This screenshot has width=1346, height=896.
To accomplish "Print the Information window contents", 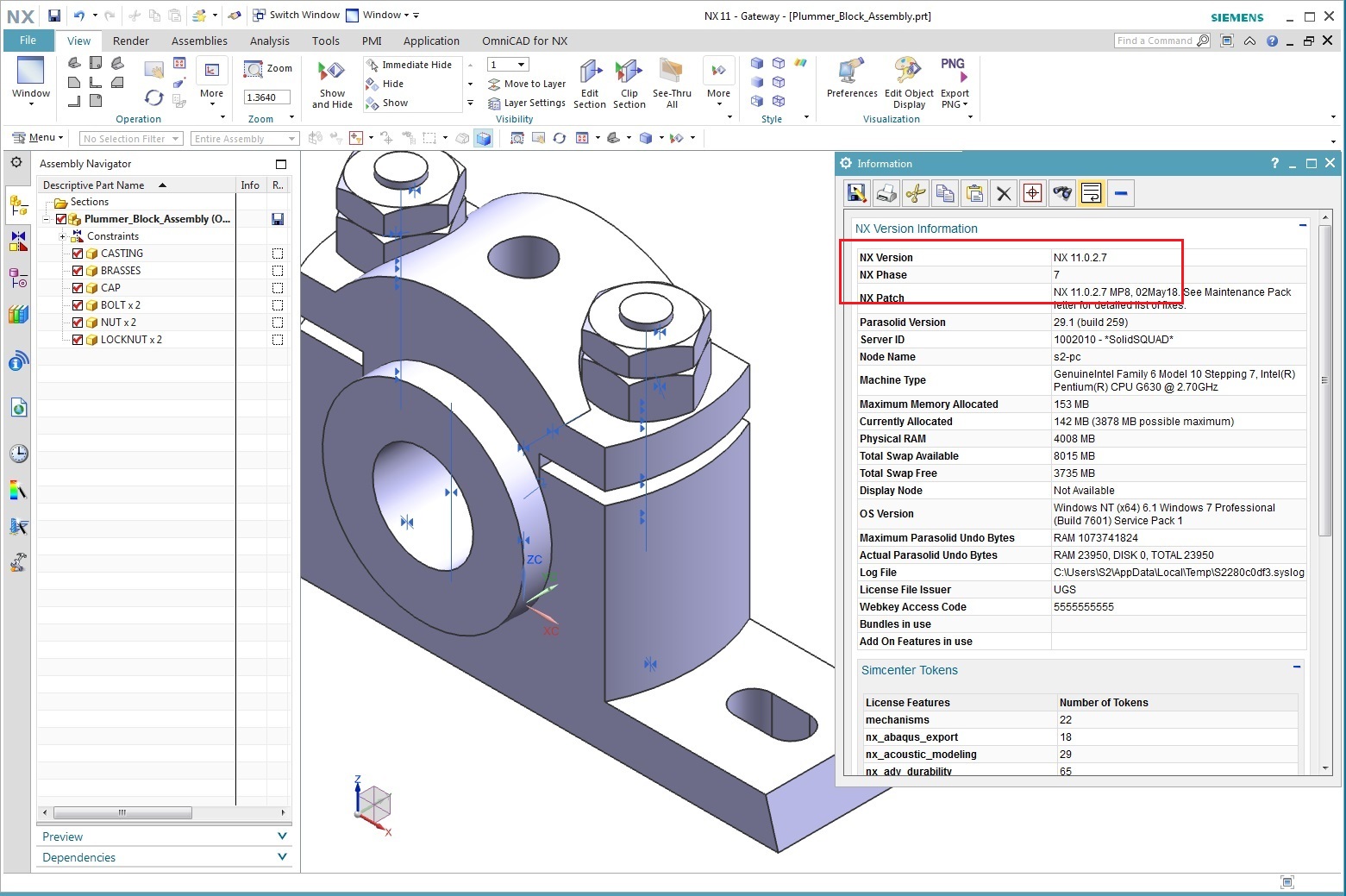I will click(886, 193).
